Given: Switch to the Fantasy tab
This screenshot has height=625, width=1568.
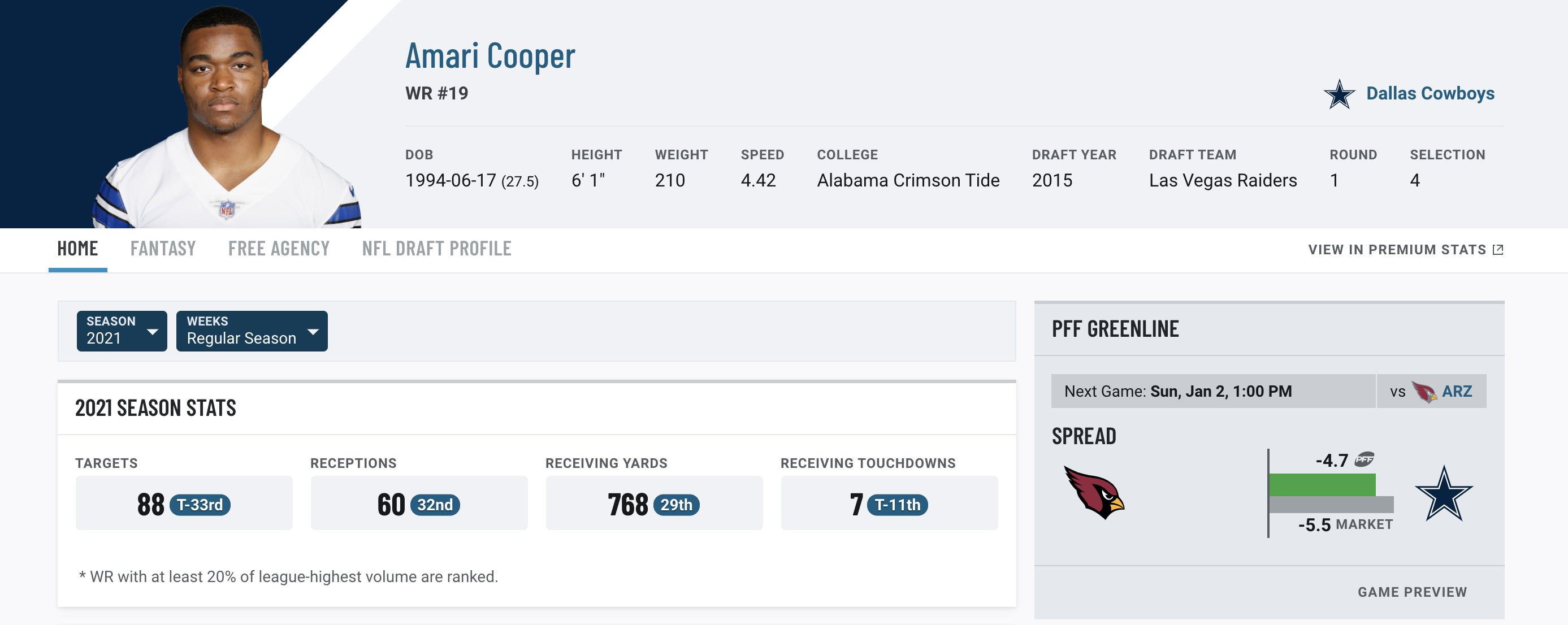Looking at the screenshot, I should [163, 248].
